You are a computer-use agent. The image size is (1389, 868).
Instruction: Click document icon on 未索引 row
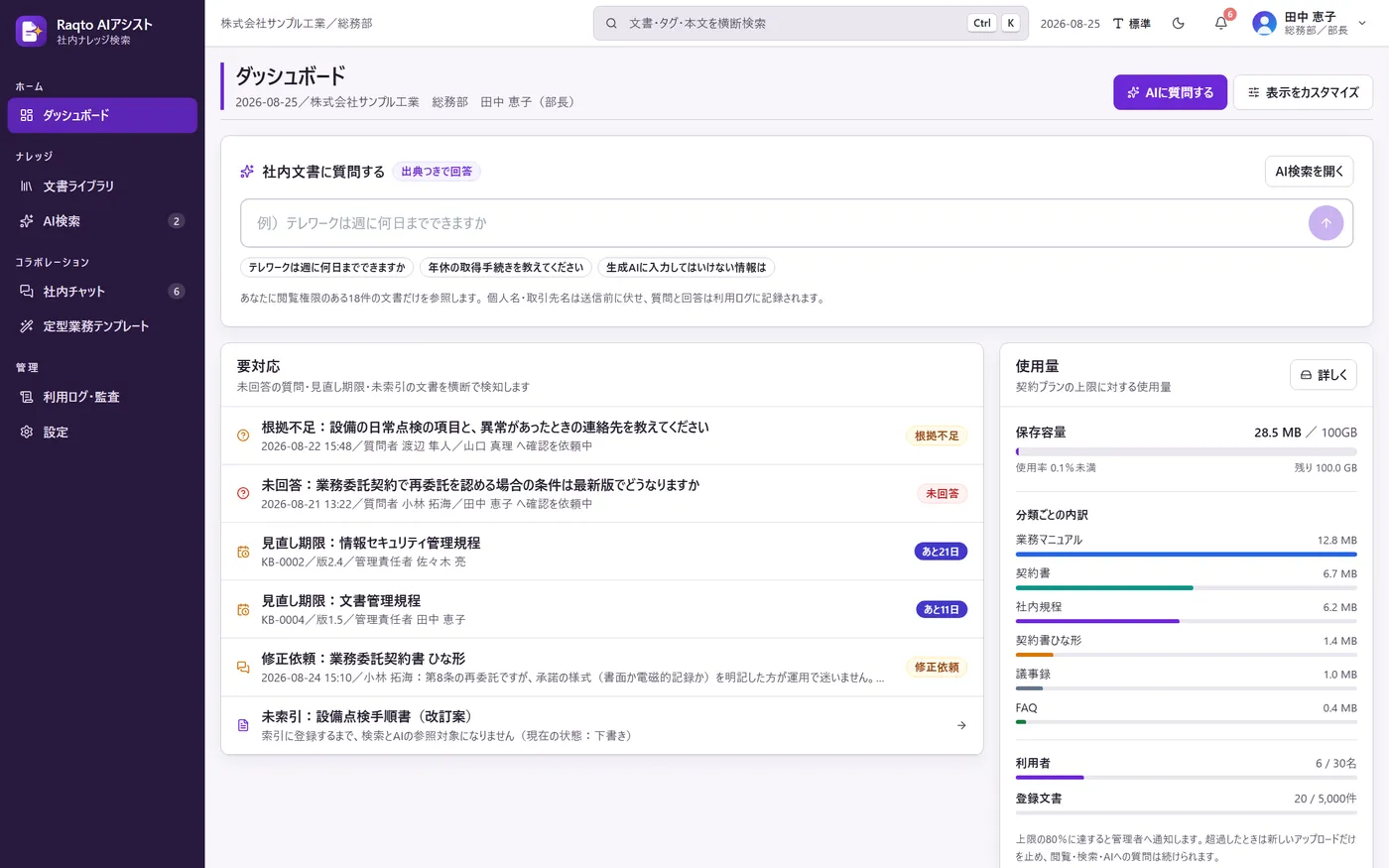(243, 725)
